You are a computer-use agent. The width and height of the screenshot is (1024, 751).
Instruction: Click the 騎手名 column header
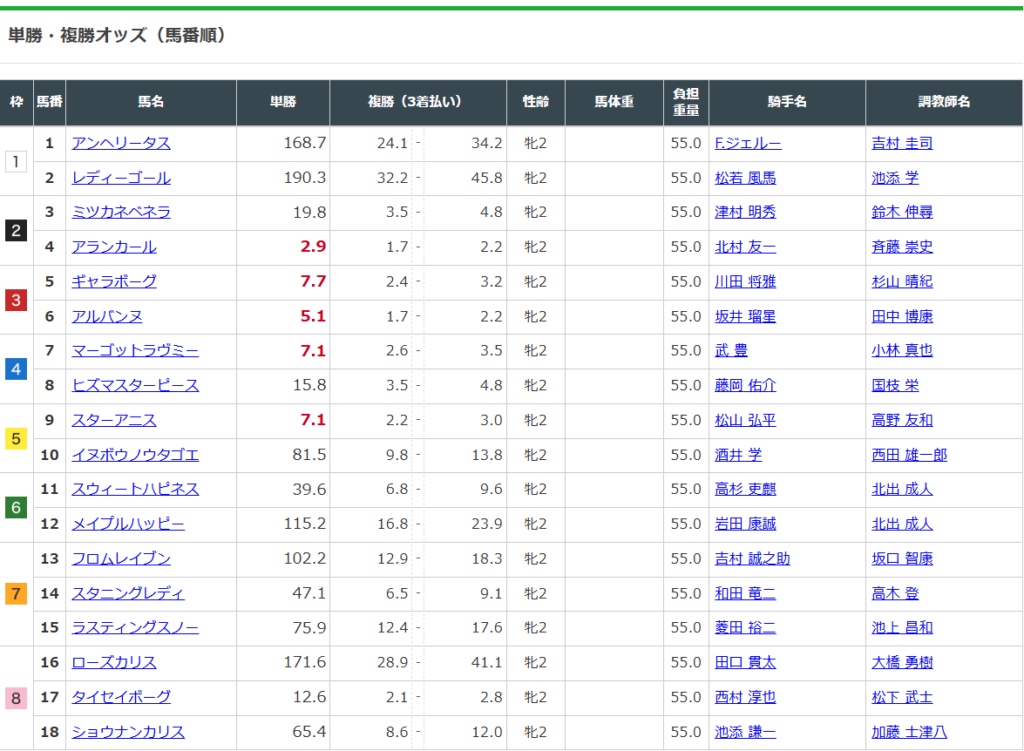click(x=787, y=102)
